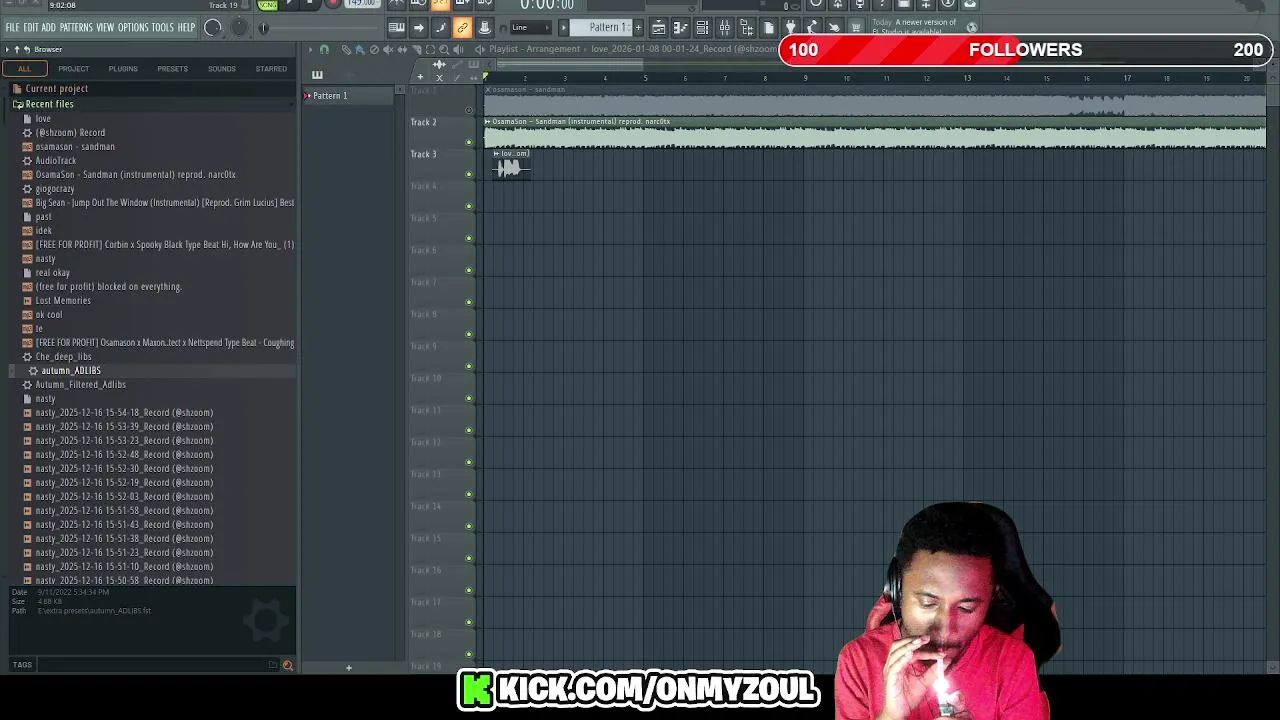Viewport: 1280px width, 720px height.
Task: Open the playlist options arrow menu
Action: click(x=310, y=49)
